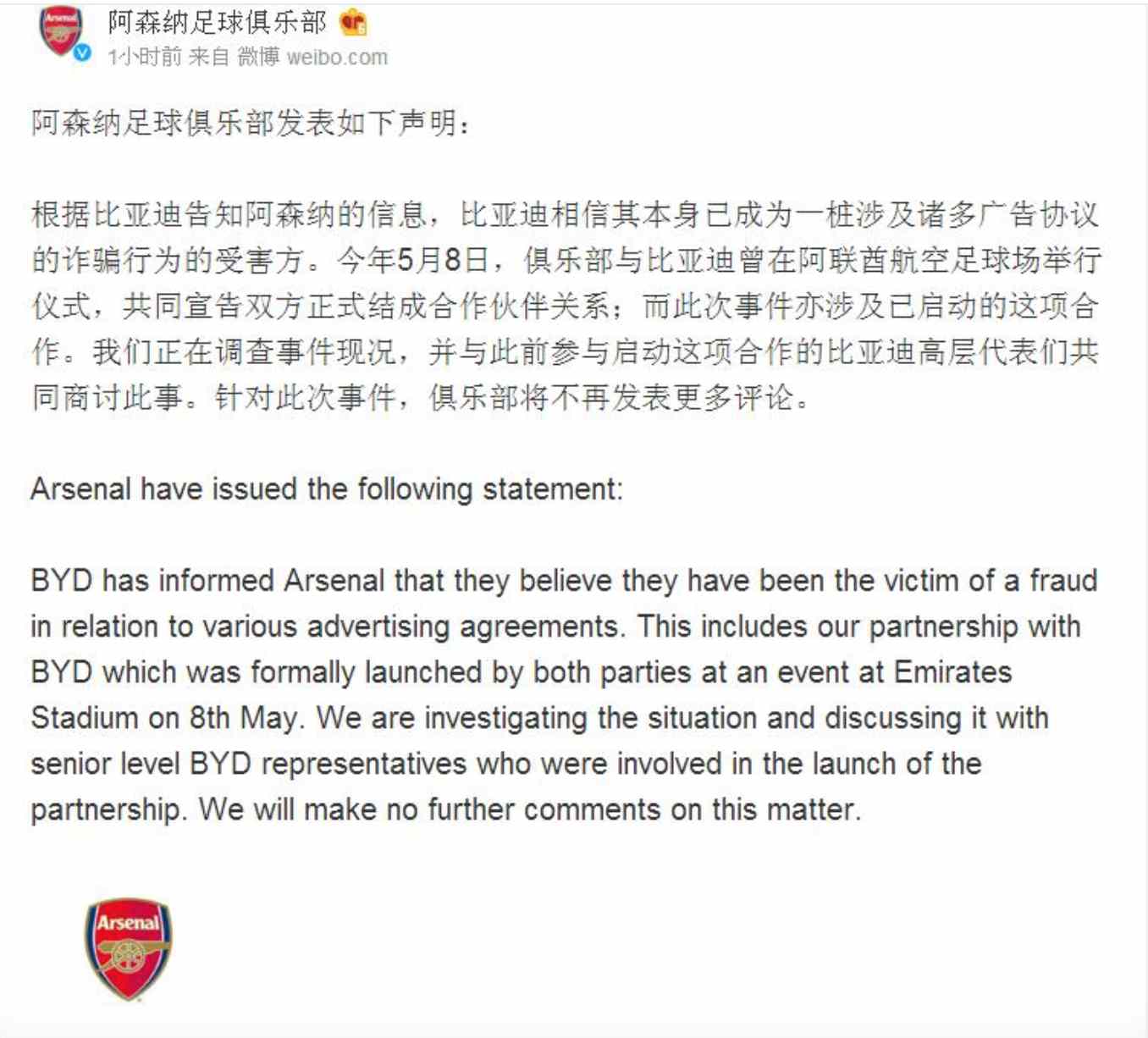
Task: Click the heading "Arsenal have issued the following statement"
Action: coord(327,489)
